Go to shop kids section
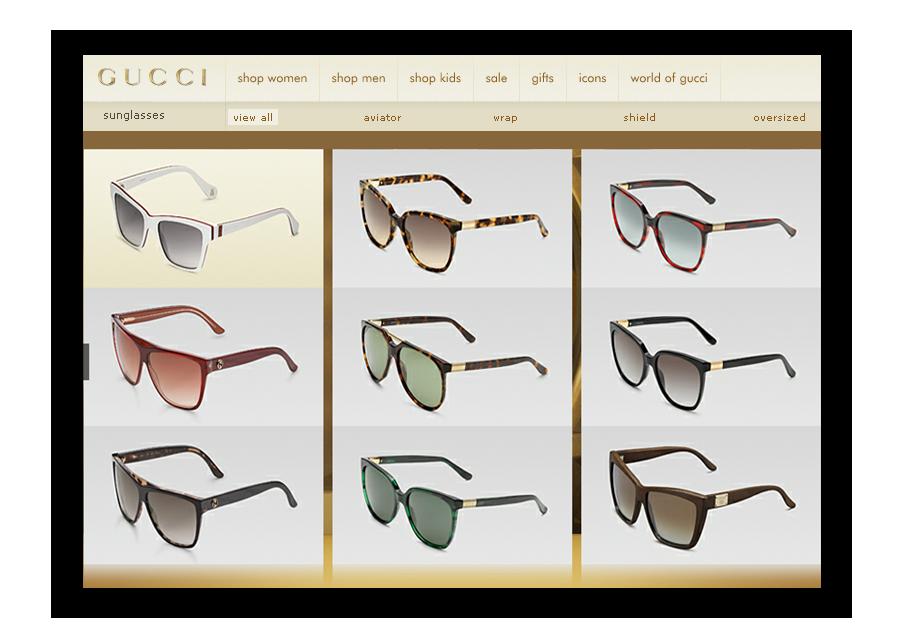Screen dimensions: 903x644 click(x=435, y=78)
